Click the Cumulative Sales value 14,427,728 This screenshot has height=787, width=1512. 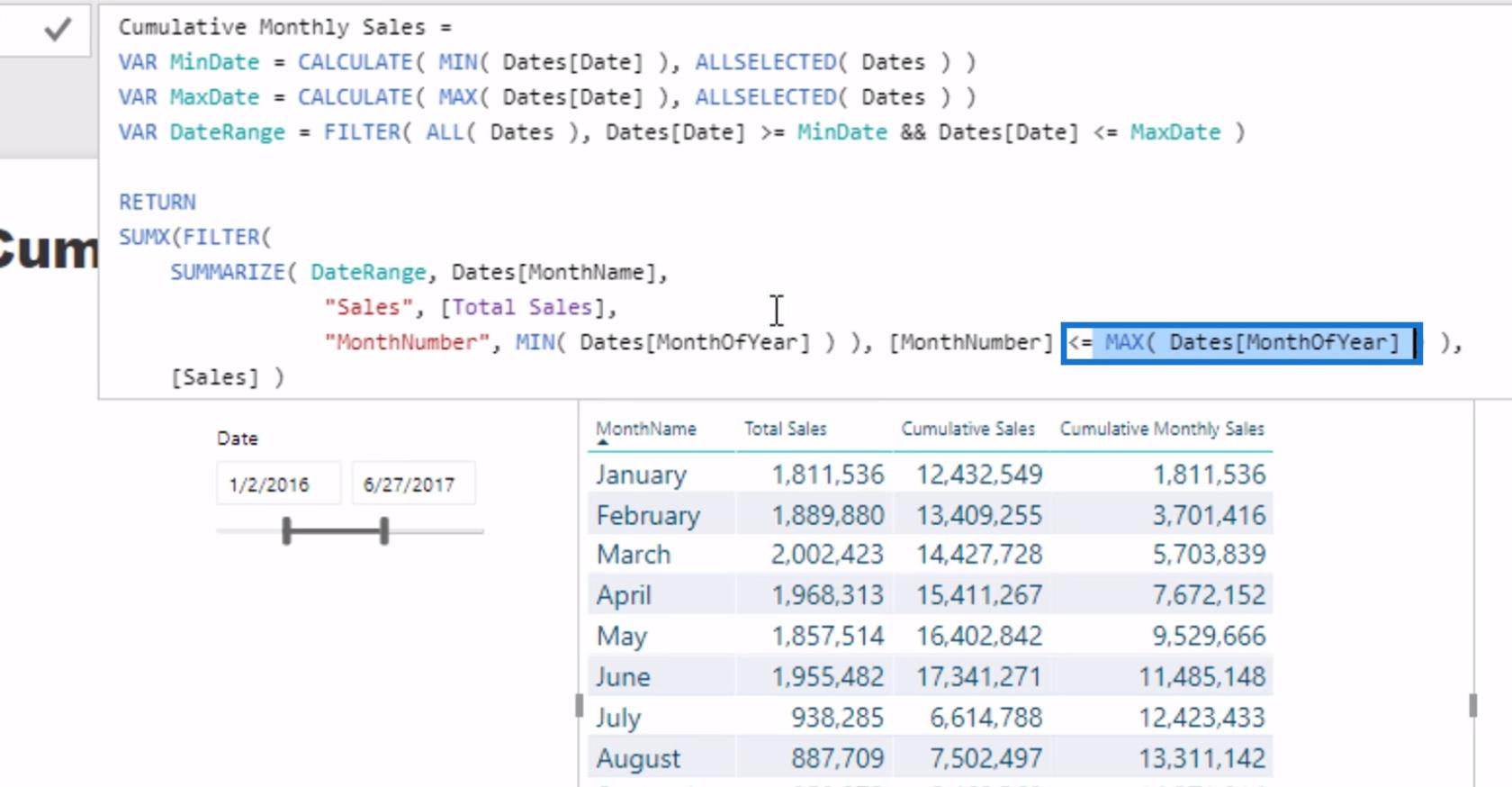click(x=979, y=555)
